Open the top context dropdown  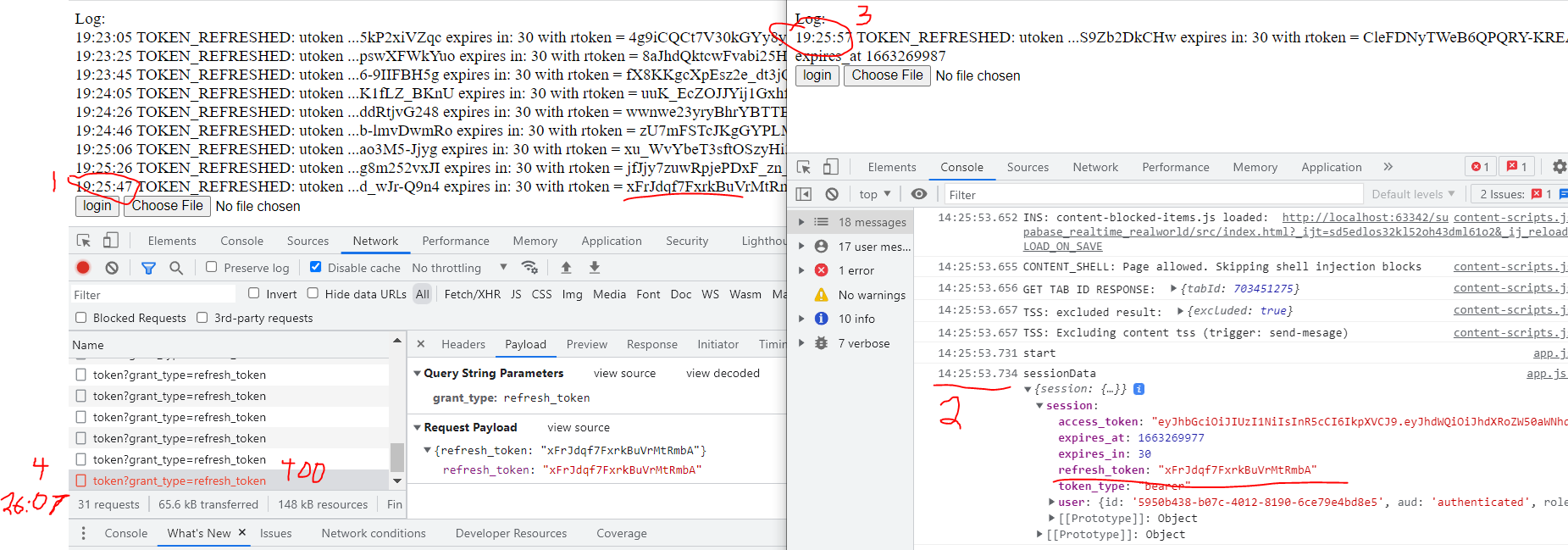point(874,194)
